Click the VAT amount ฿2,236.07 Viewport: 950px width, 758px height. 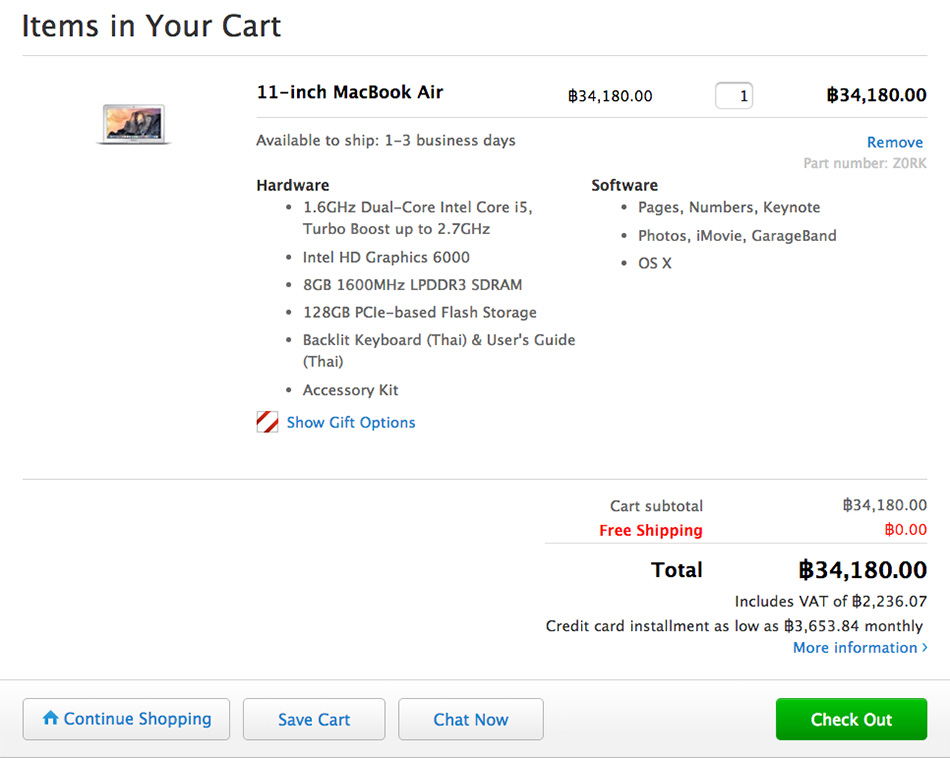(890, 601)
